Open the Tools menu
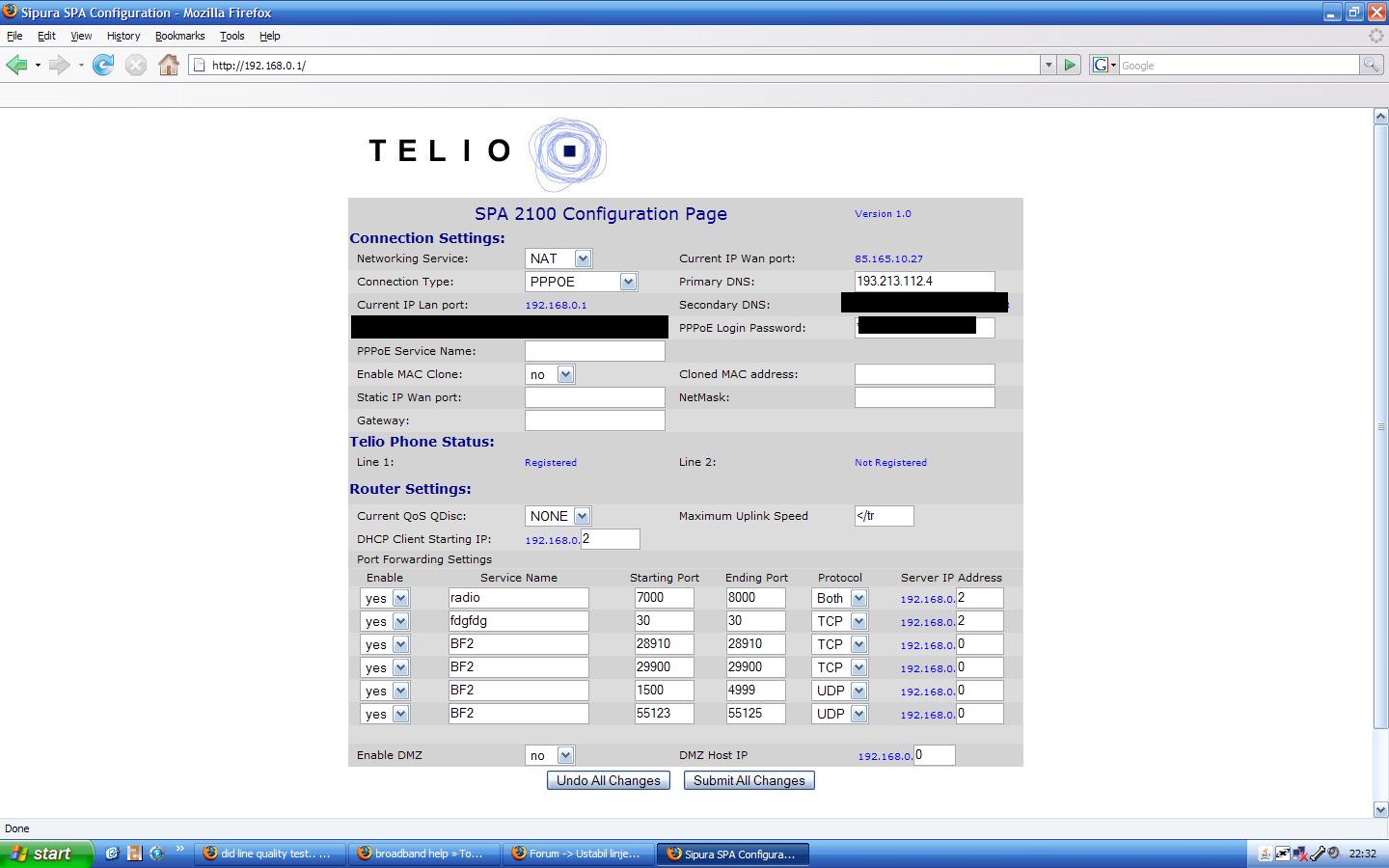Image resolution: width=1389 pixels, height=868 pixels. tap(232, 36)
